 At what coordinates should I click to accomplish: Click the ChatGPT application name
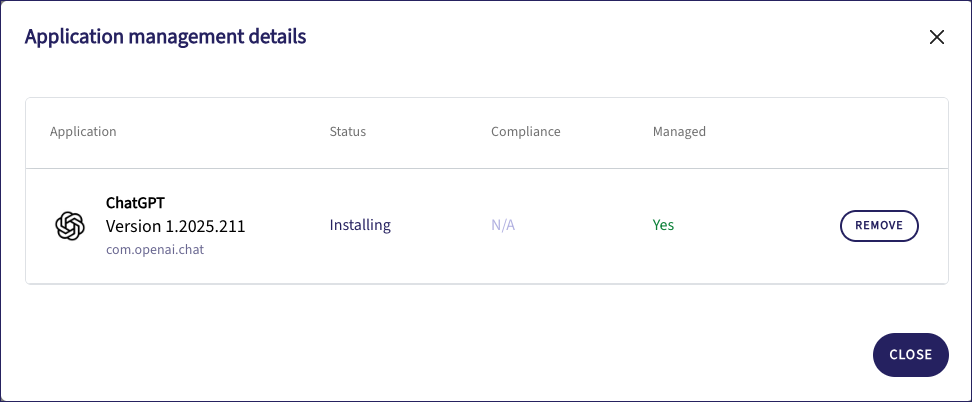(135, 203)
